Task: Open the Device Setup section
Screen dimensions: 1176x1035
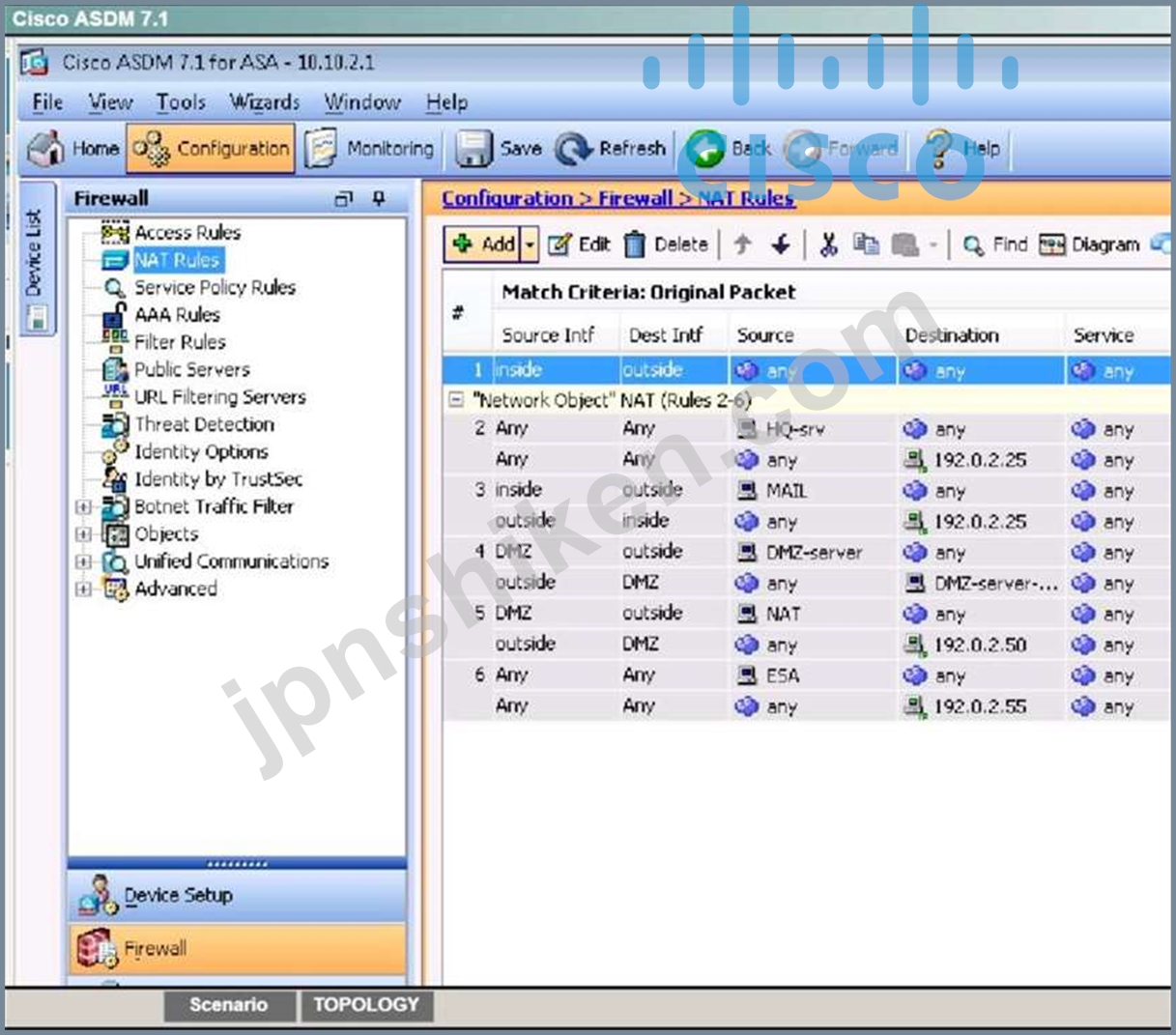Action: click(x=238, y=896)
